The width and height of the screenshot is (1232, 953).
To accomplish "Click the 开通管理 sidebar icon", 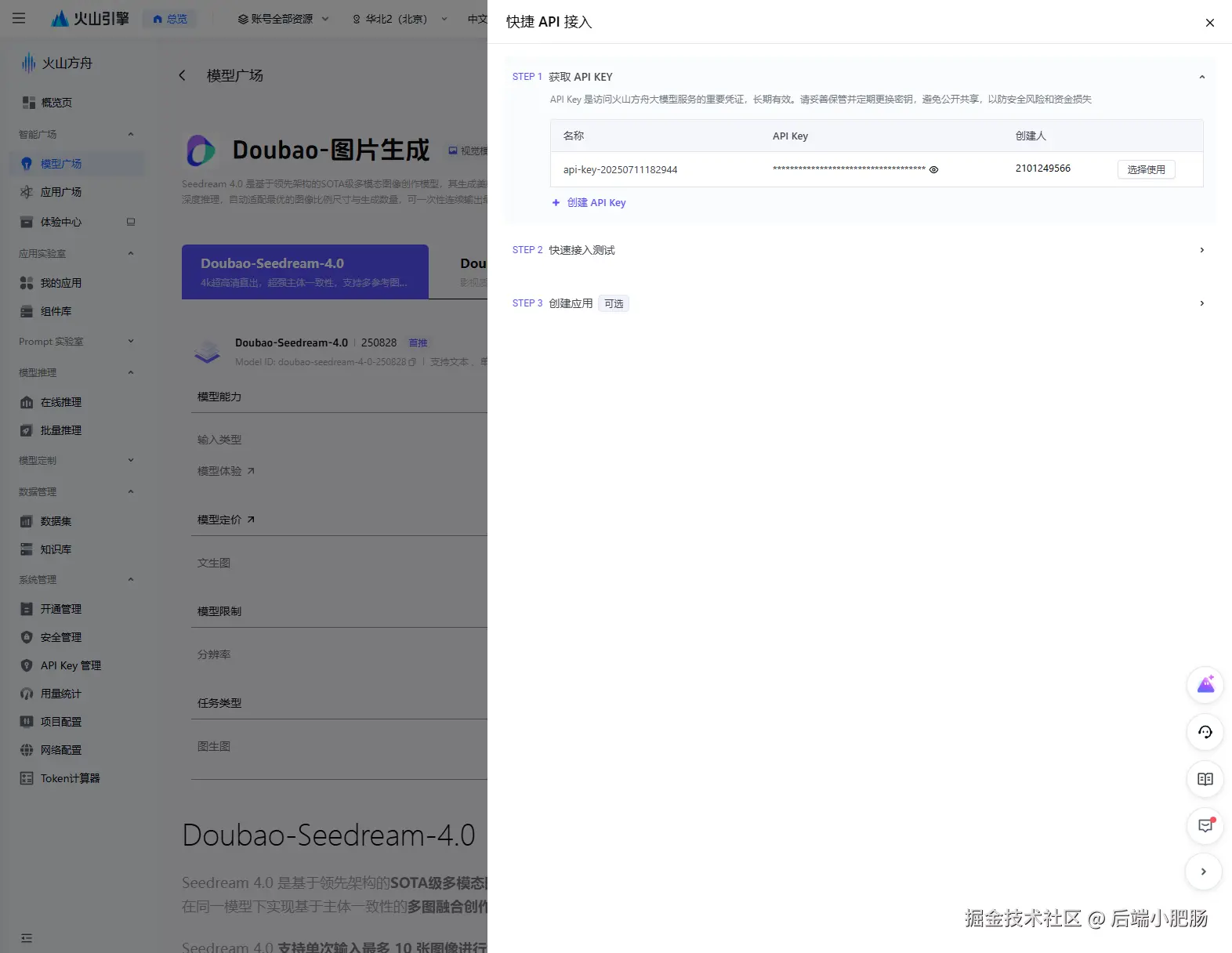I will pos(27,609).
